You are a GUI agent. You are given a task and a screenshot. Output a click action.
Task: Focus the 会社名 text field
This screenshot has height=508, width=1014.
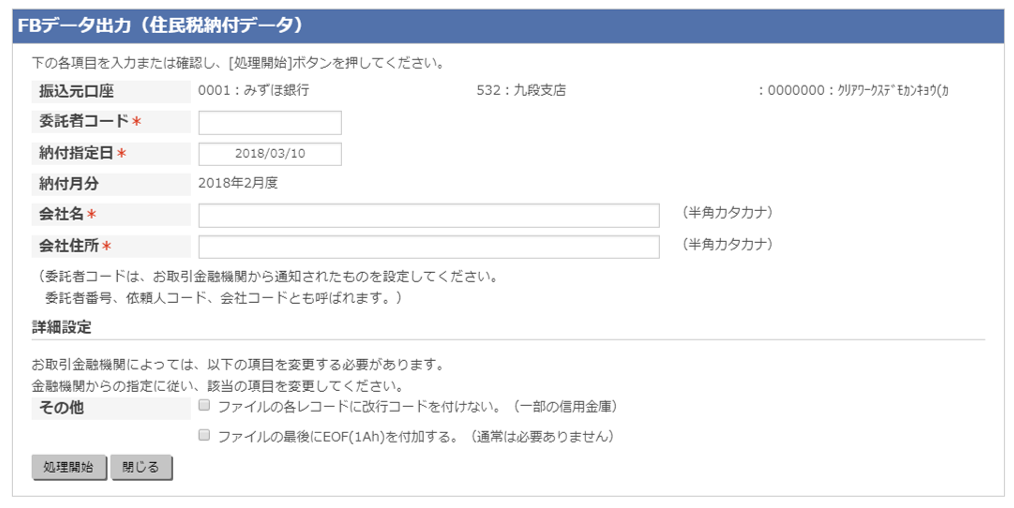429,216
